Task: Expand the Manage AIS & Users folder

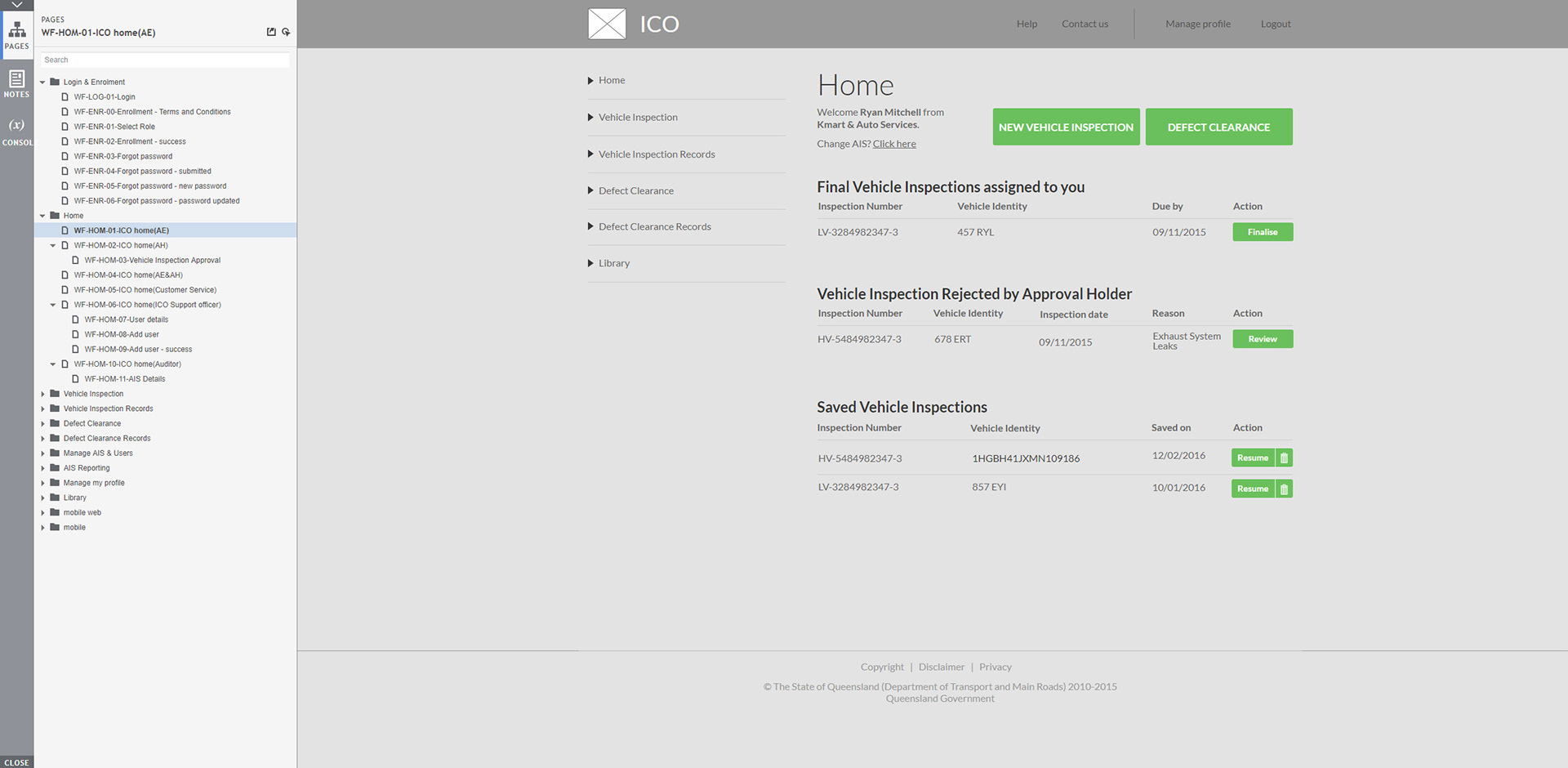Action: click(x=42, y=453)
